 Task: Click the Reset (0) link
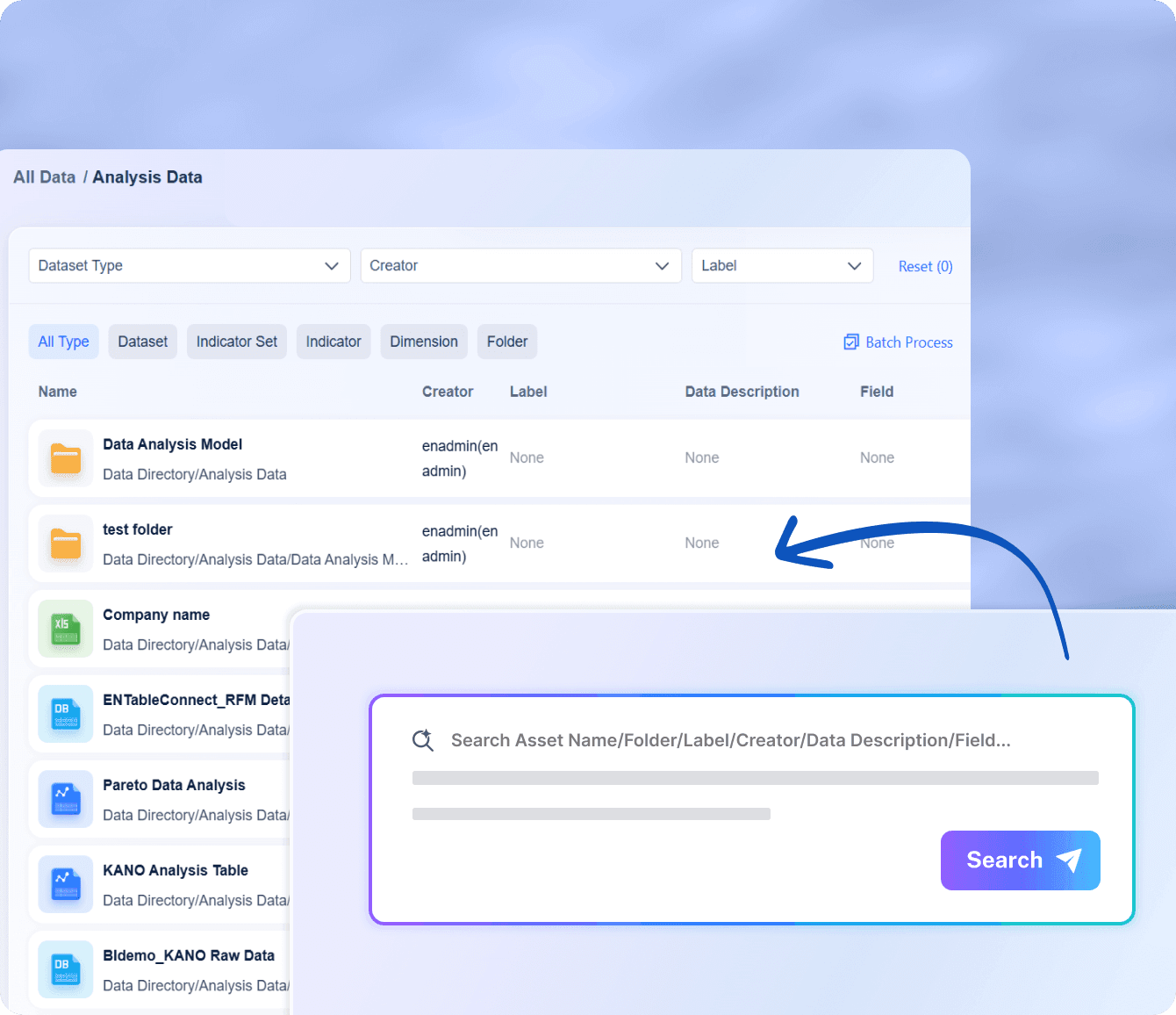coord(925,266)
